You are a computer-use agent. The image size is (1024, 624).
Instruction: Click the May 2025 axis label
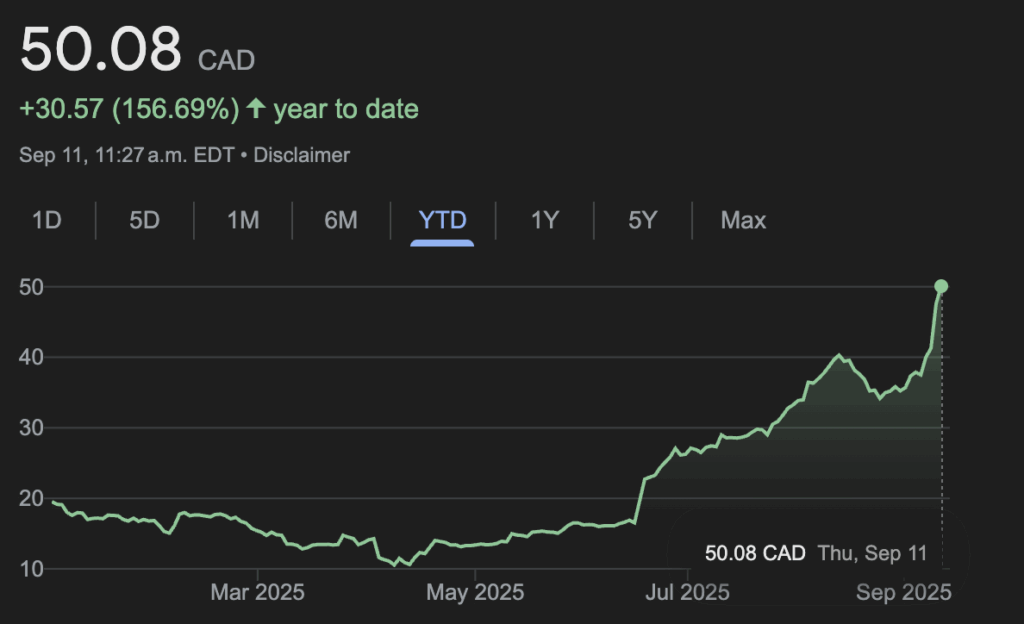coord(476,593)
